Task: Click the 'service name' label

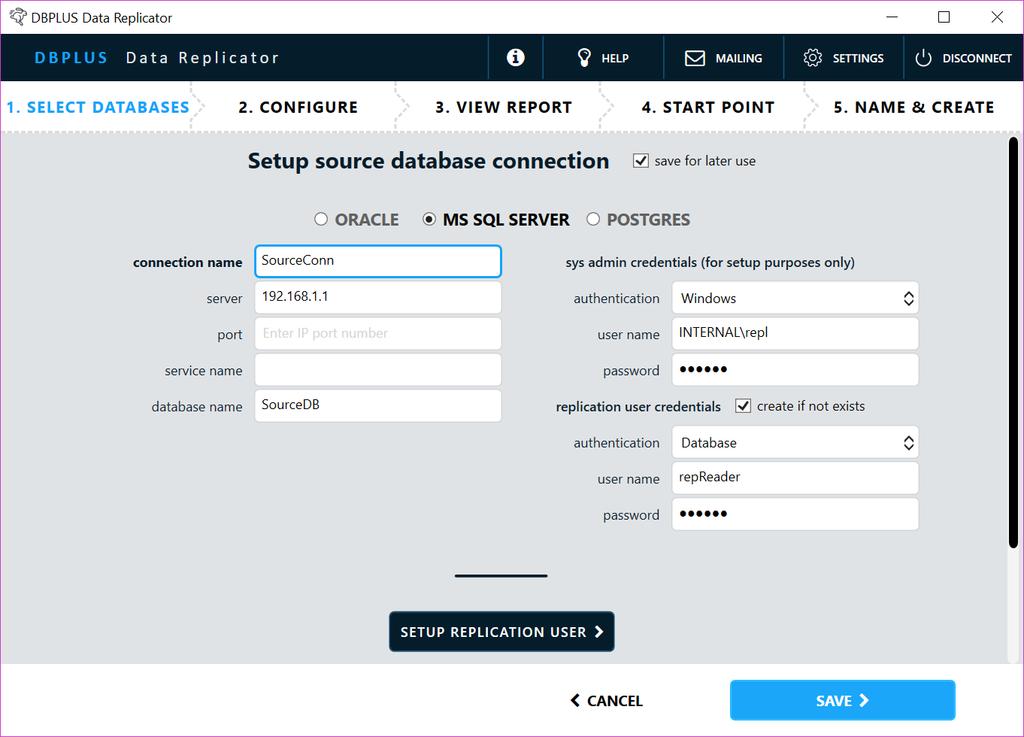Action: [x=203, y=371]
